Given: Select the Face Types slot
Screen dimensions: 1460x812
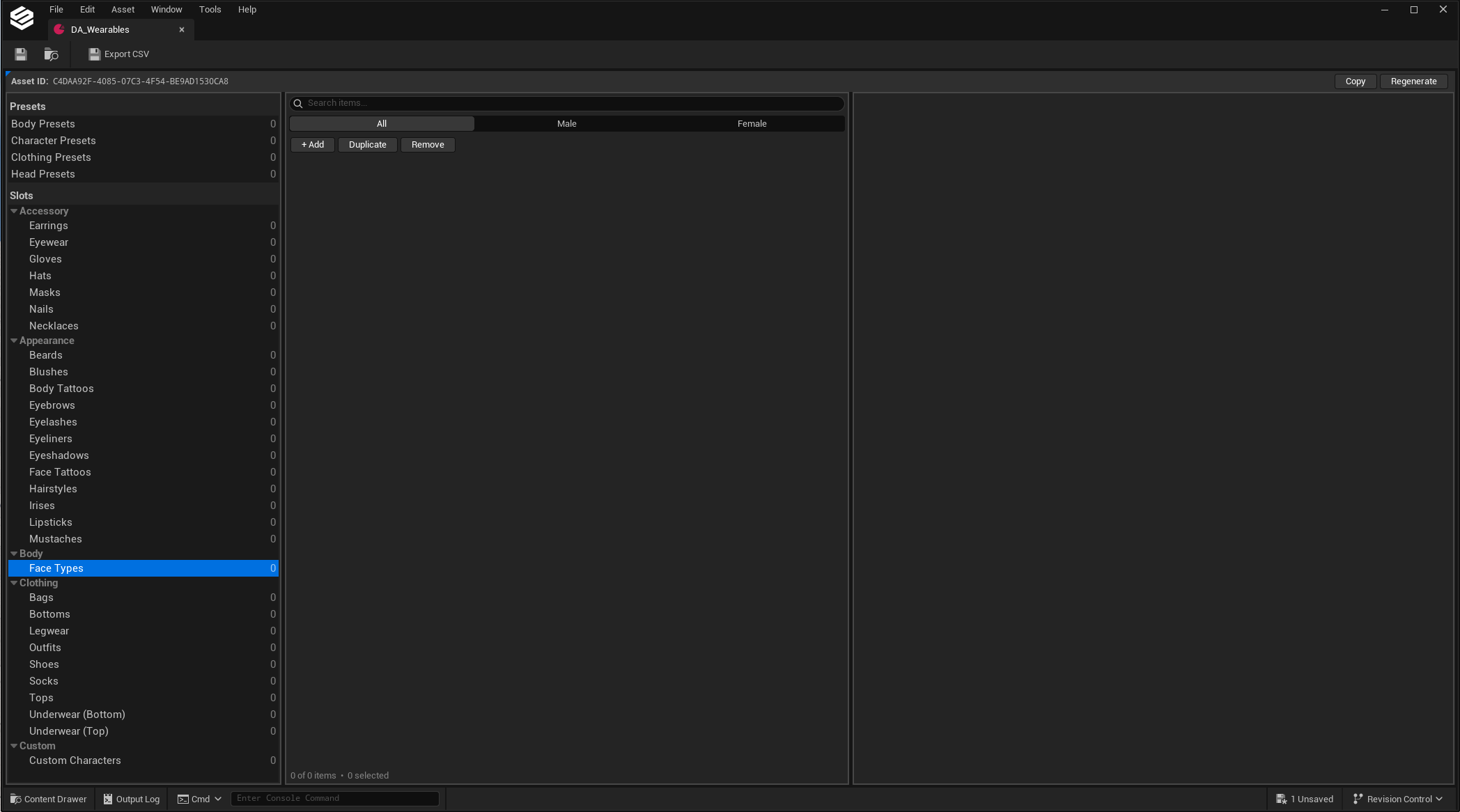Looking at the screenshot, I should pyautogui.click(x=143, y=568).
